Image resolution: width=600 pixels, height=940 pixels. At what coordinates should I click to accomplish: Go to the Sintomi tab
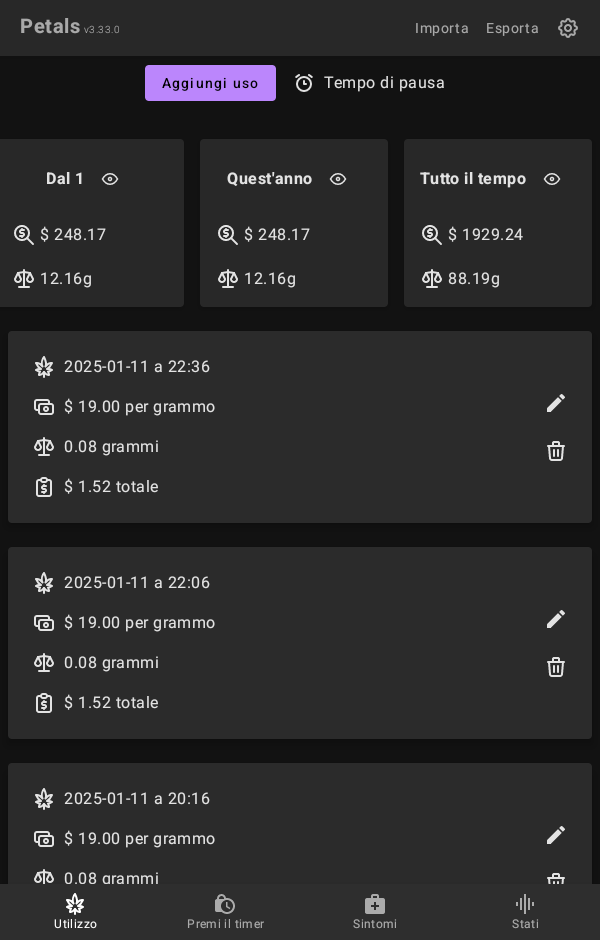375,911
